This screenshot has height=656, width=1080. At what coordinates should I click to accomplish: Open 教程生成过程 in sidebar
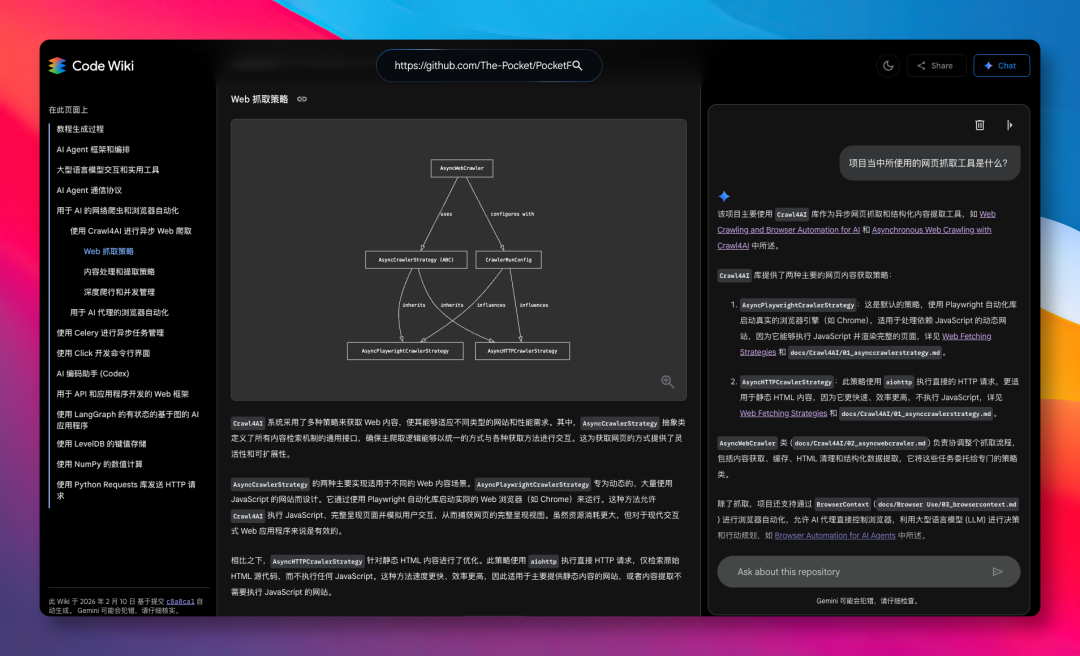coord(80,129)
